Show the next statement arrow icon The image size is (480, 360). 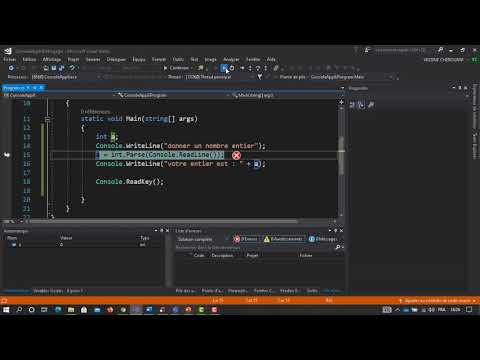pos(242,68)
